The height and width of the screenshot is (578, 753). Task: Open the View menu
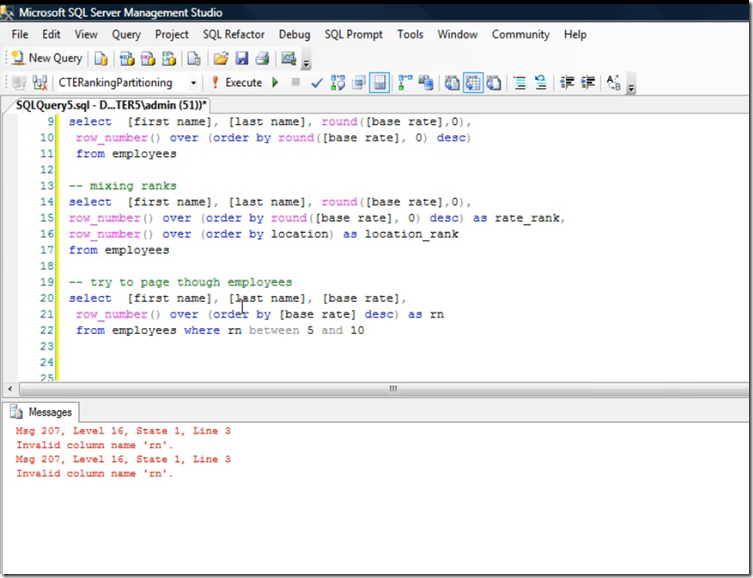click(86, 35)
